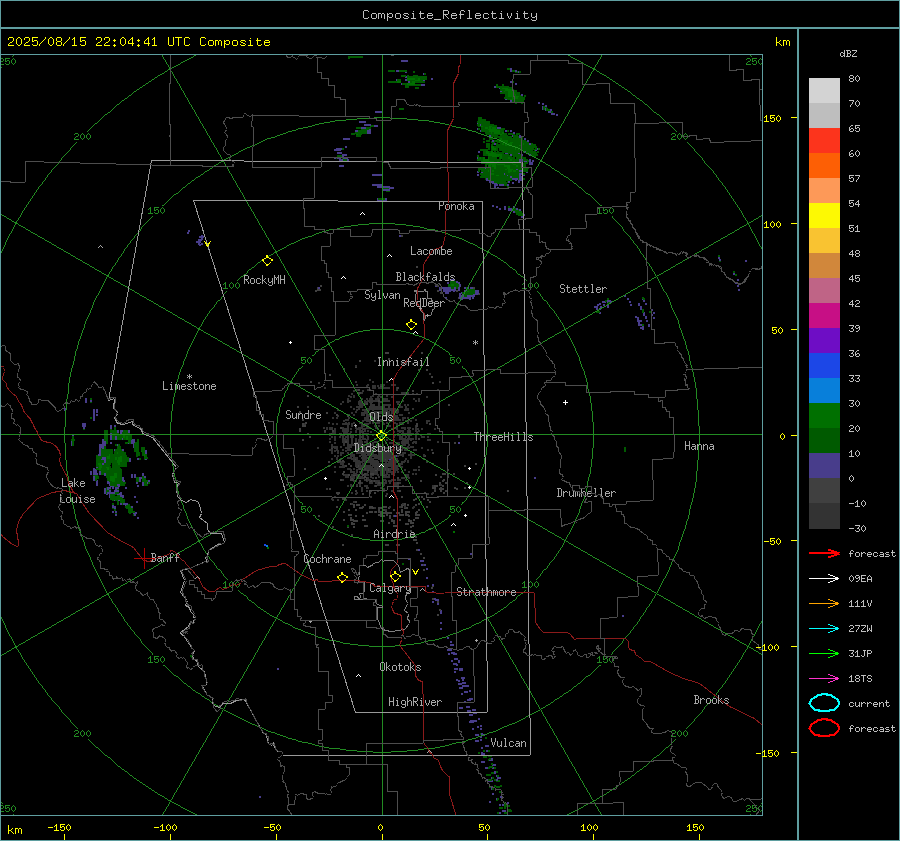Click the red 65 dBZ color swatch
Image resolution: width=900 pixels, height=841 pixels.
pos(824,140)
